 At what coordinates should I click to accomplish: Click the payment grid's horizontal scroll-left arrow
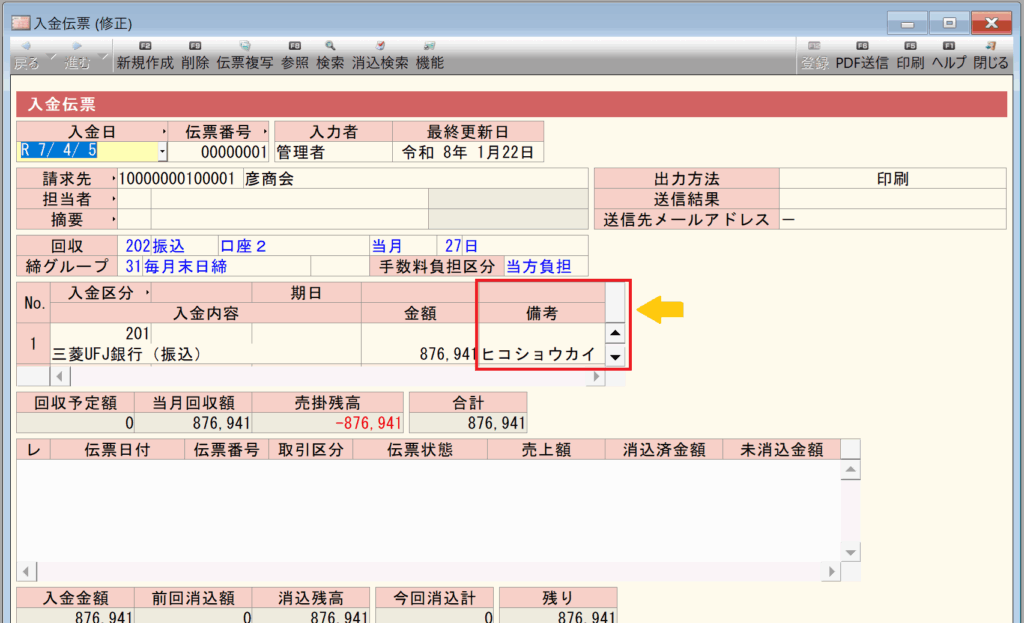pos(58,377)
